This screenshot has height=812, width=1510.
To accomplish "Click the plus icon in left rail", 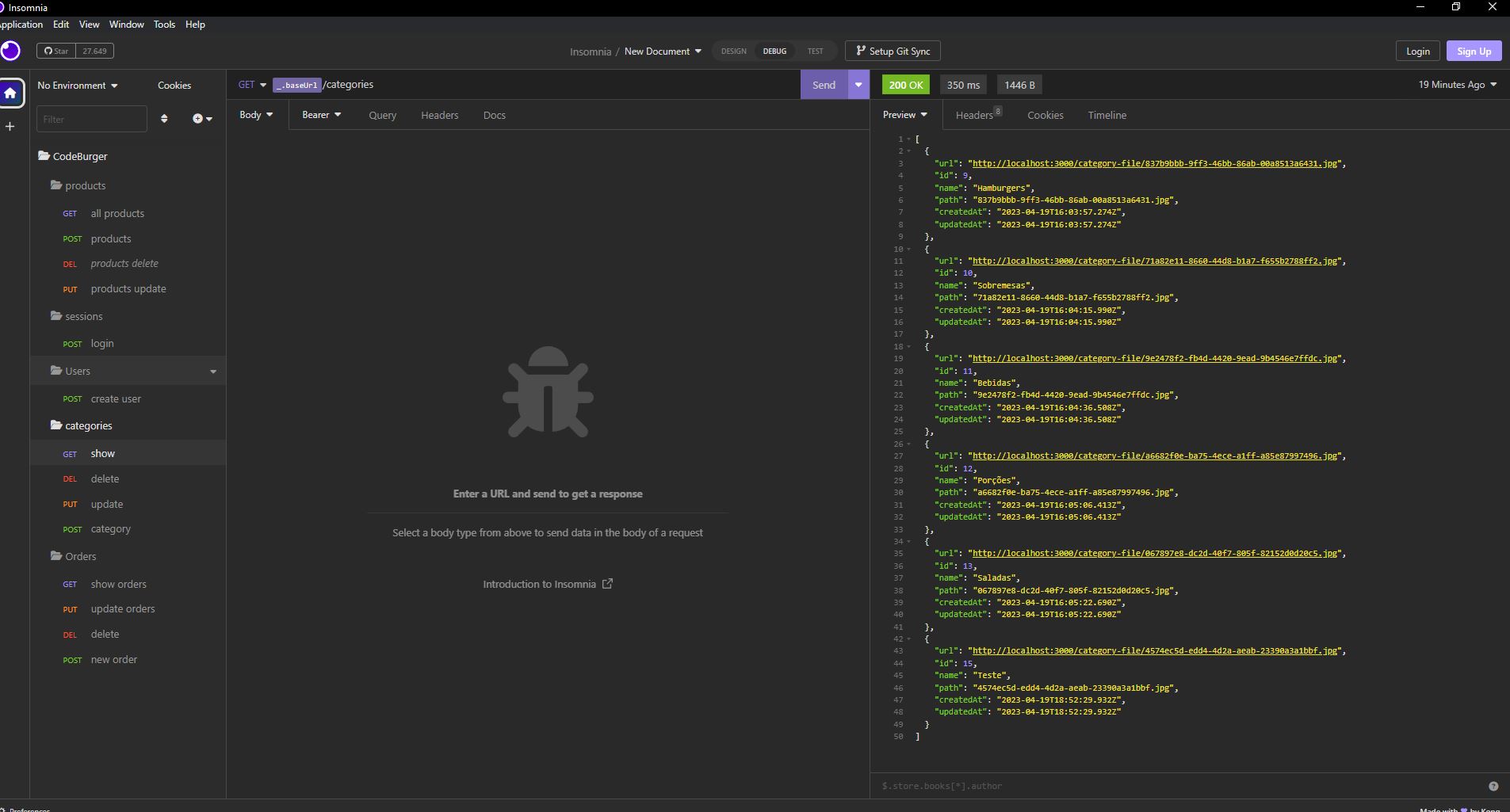I will click(10, 126).
